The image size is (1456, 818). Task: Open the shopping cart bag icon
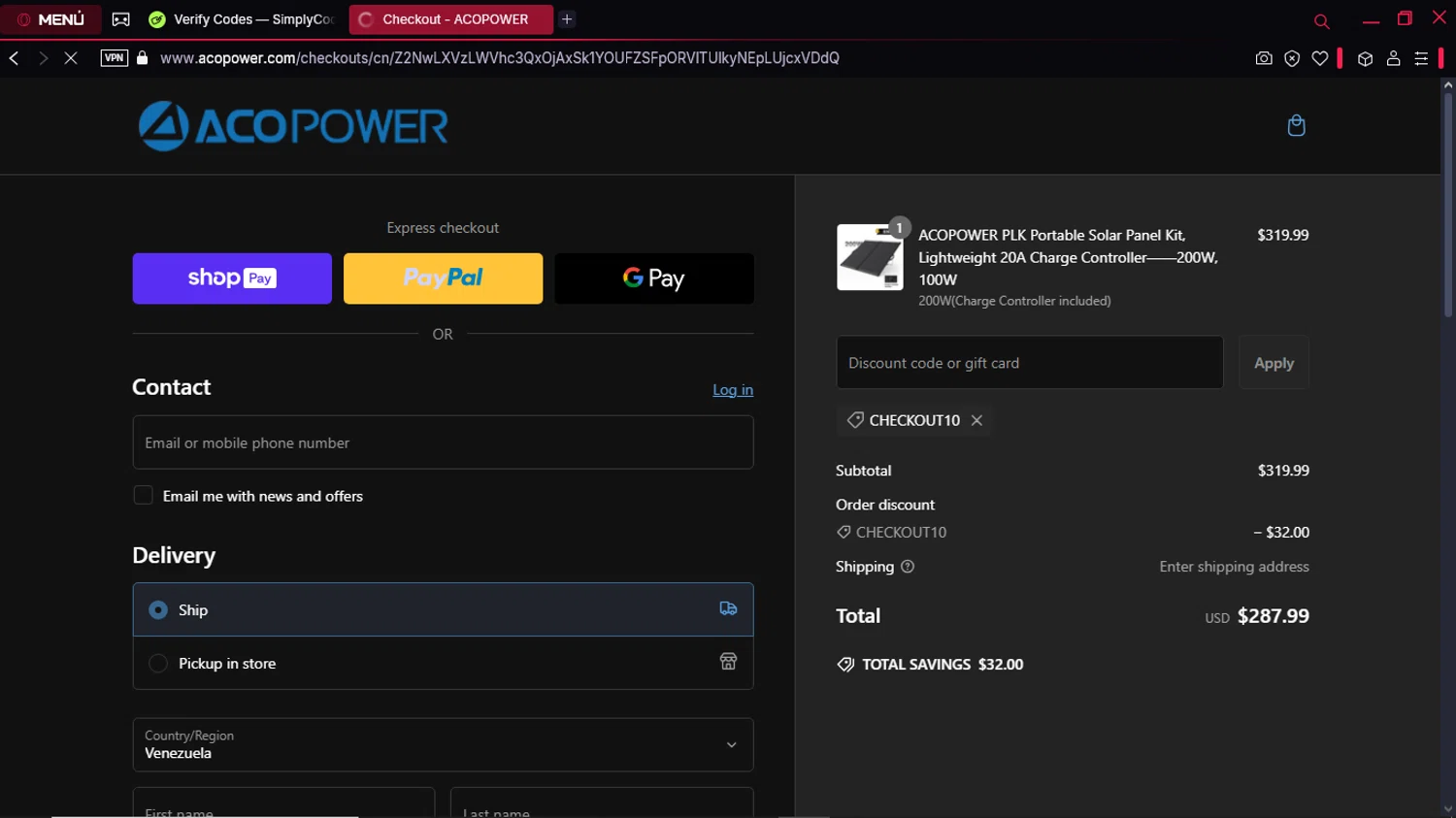(1296, 125)
